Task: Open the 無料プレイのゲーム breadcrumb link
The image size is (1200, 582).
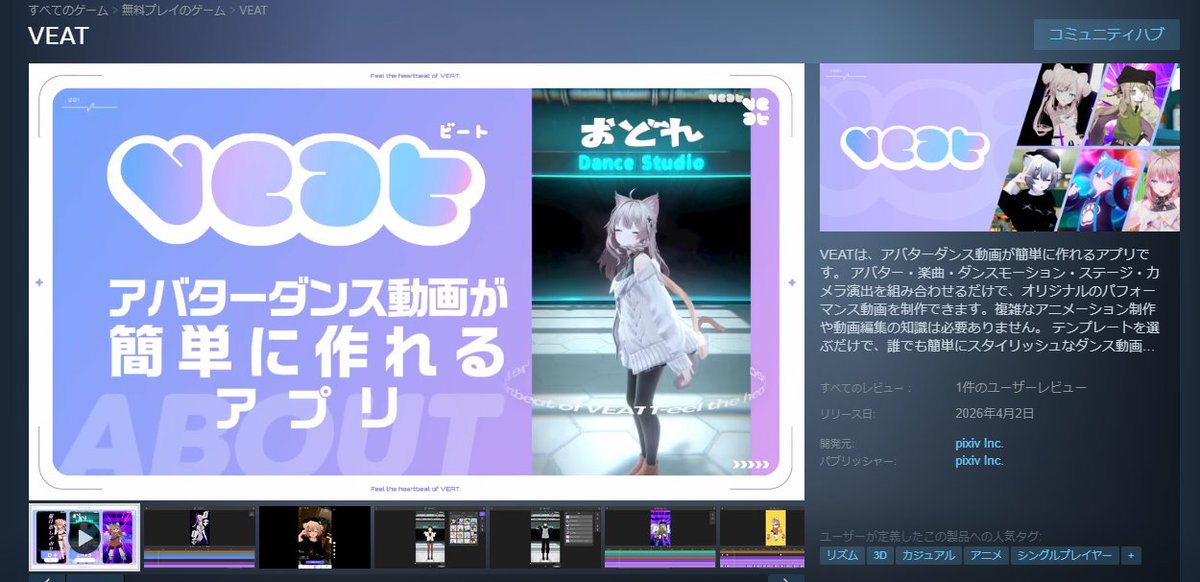Action: point(175,9)
